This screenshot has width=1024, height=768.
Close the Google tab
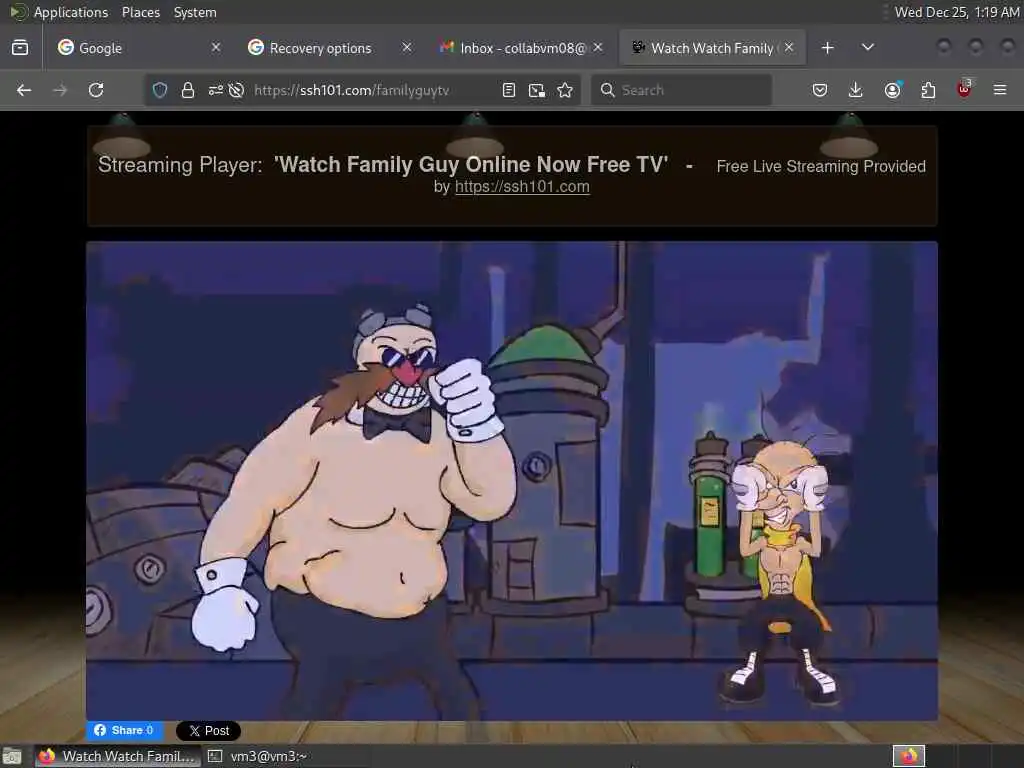click(x=216, y=48)
